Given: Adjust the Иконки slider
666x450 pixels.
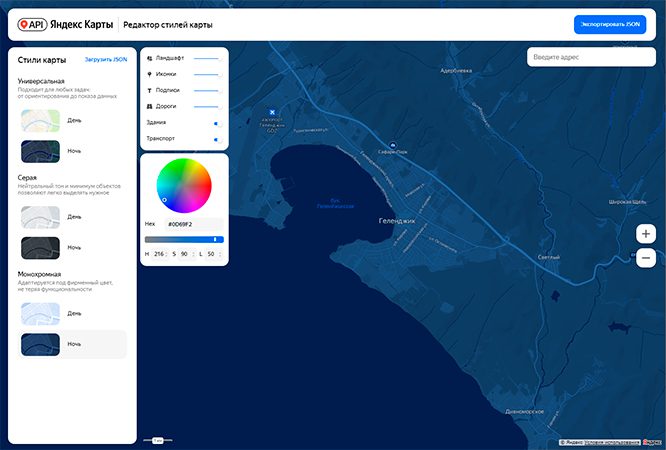Looking at the screenshot, I should pos(208,75).
